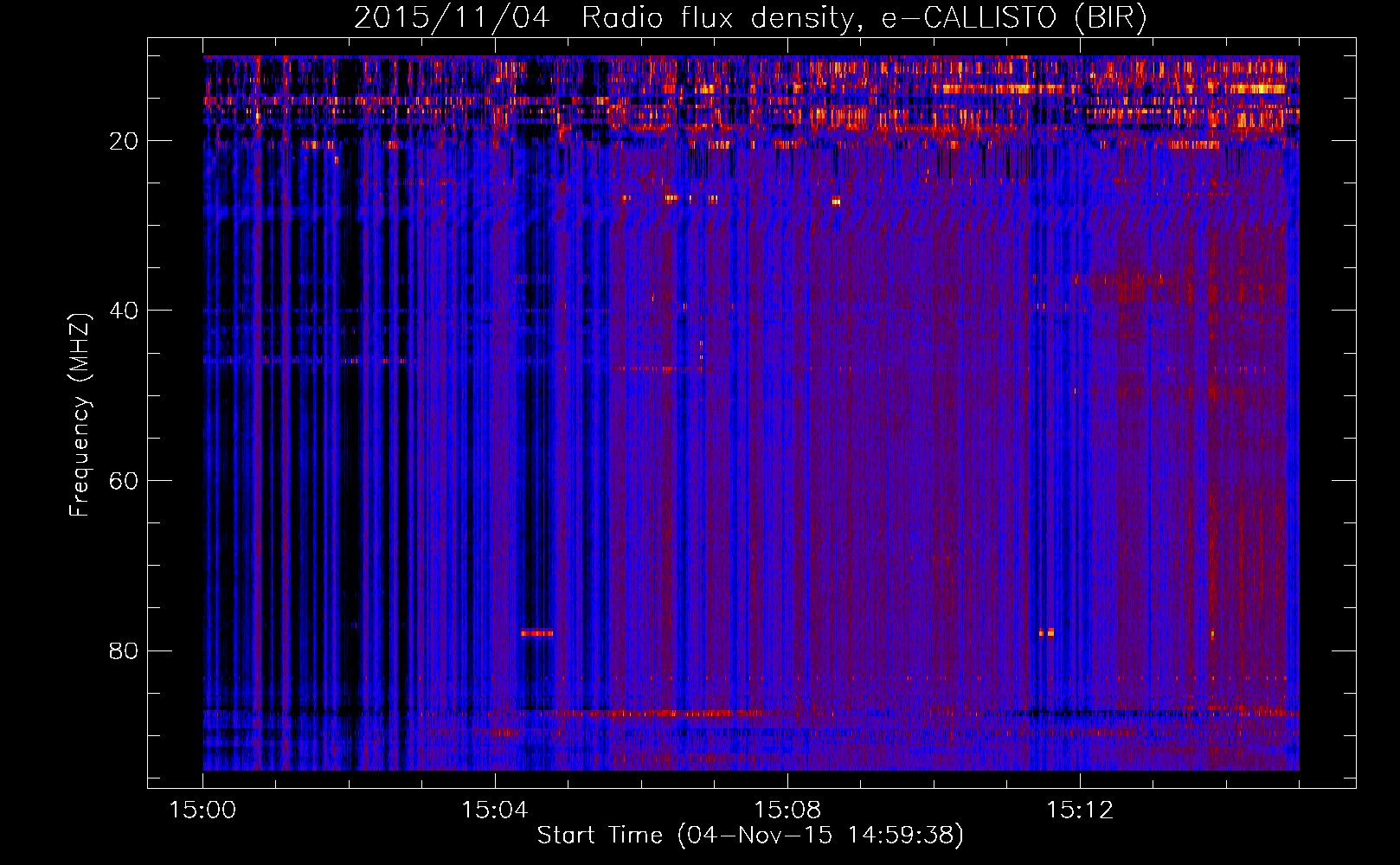
Task: Click the 15:08 time tick label
Action: pos(787,811)
